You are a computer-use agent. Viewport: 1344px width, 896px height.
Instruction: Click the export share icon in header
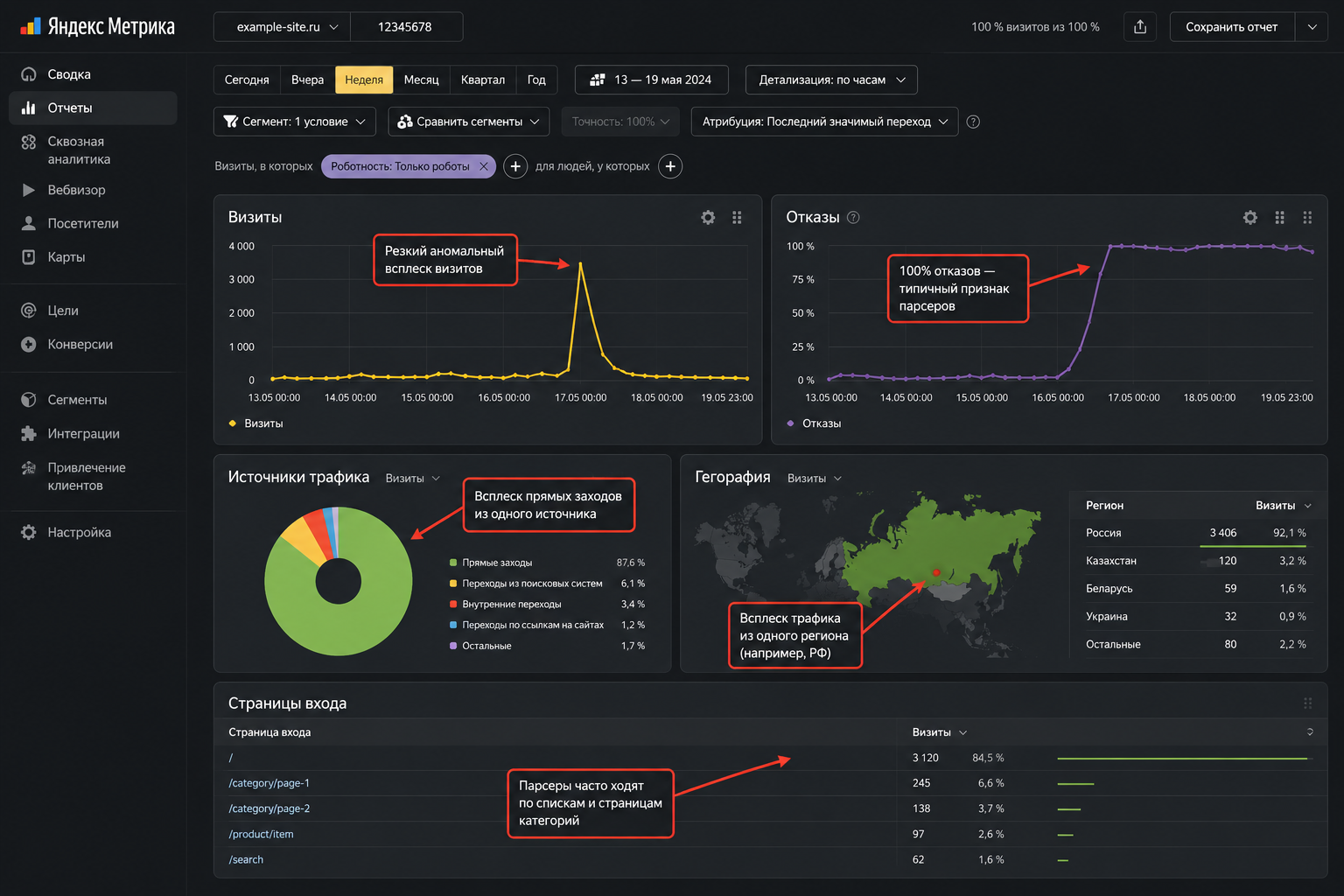(1140, 27)
